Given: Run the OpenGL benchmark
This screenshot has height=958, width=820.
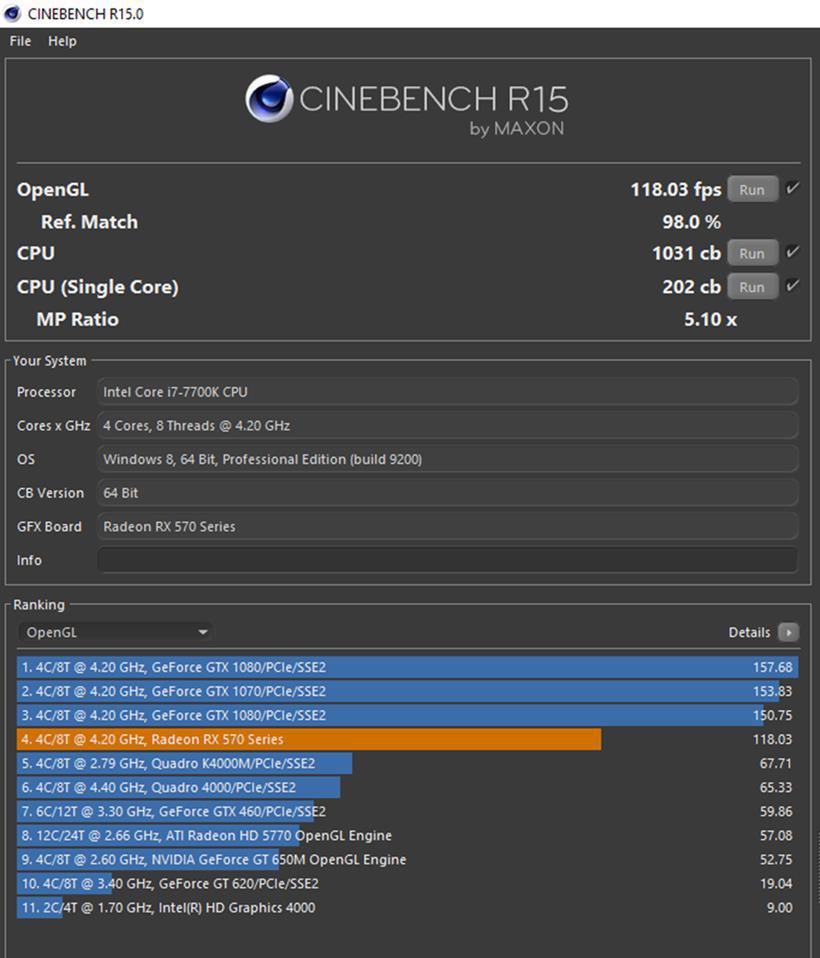Looking at the screenshot, I should click(x=752, y=189).
